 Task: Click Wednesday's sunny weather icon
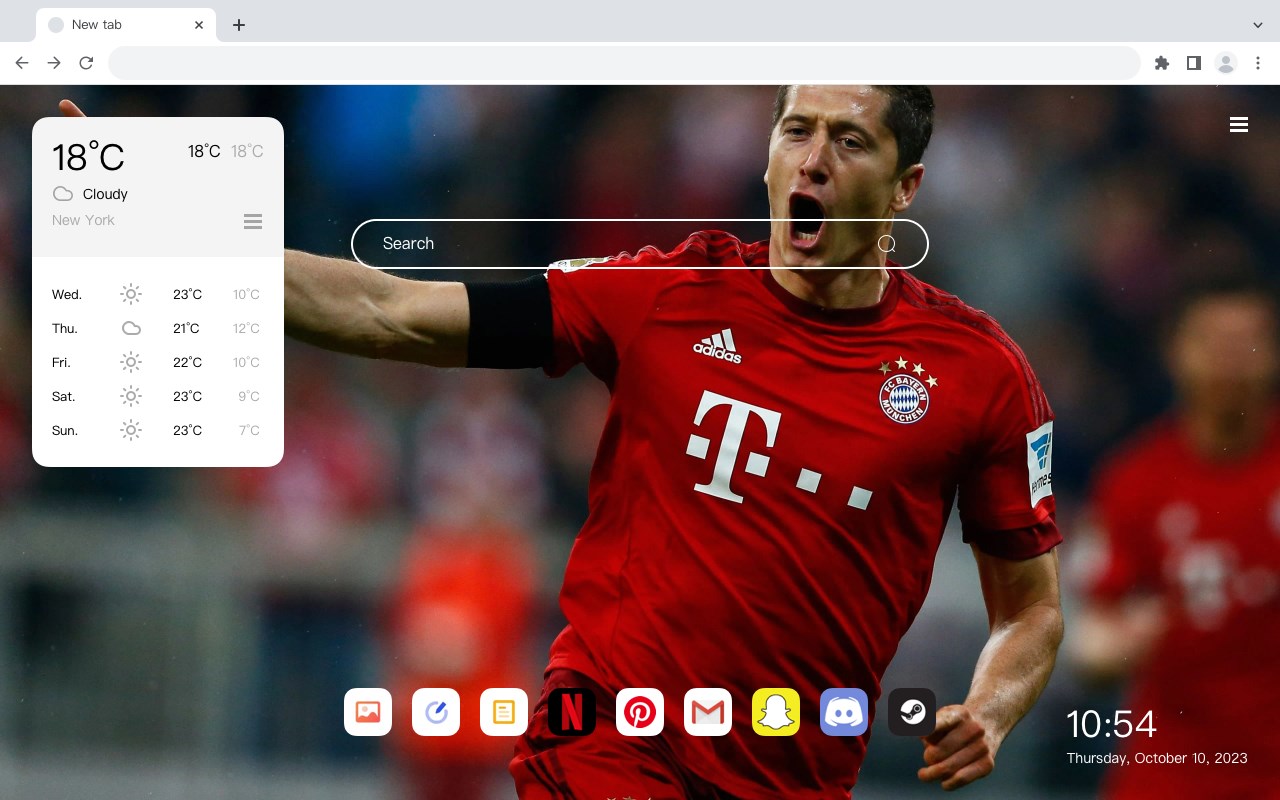pos(131,294)
